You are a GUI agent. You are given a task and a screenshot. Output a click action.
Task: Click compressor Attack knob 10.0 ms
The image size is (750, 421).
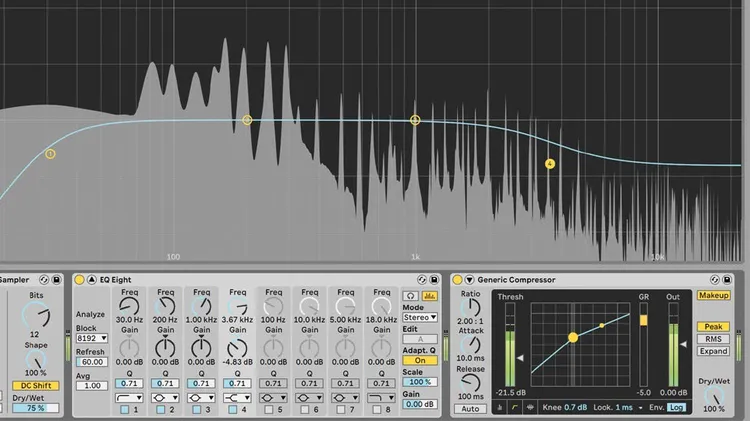click(471, 344)
